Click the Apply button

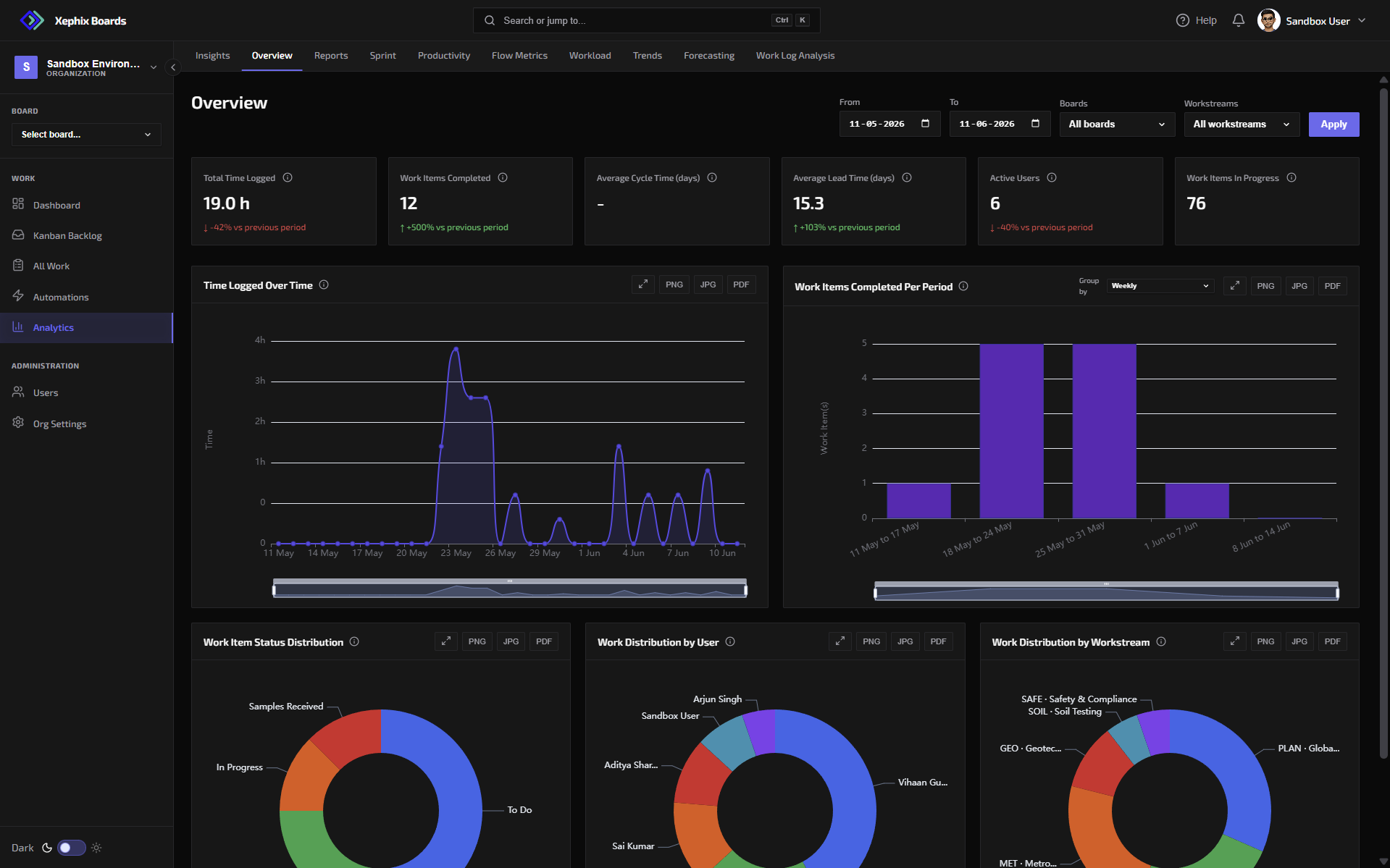(x=1334, y=125)
